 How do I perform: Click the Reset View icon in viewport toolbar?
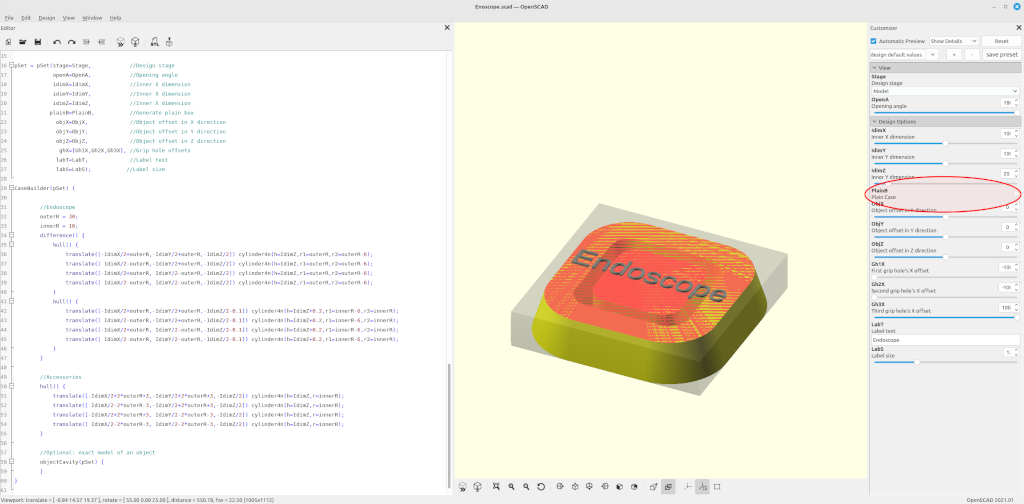point(541,486)
